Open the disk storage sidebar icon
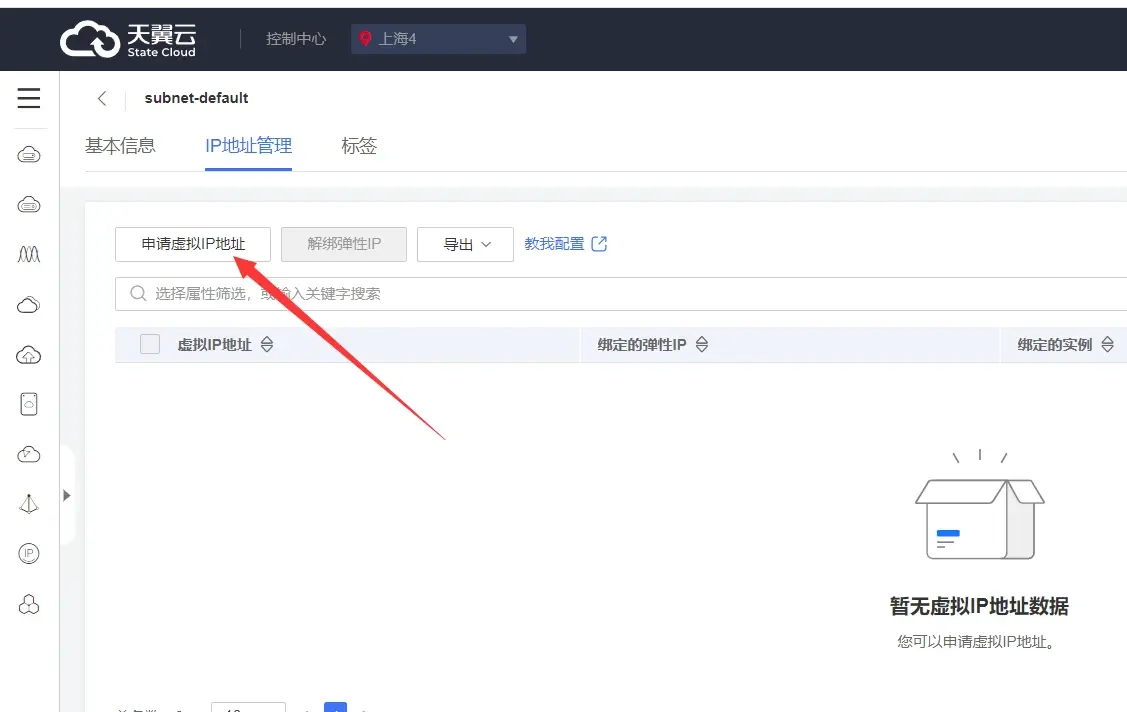The image size is (1127, 712). (29, 404)
